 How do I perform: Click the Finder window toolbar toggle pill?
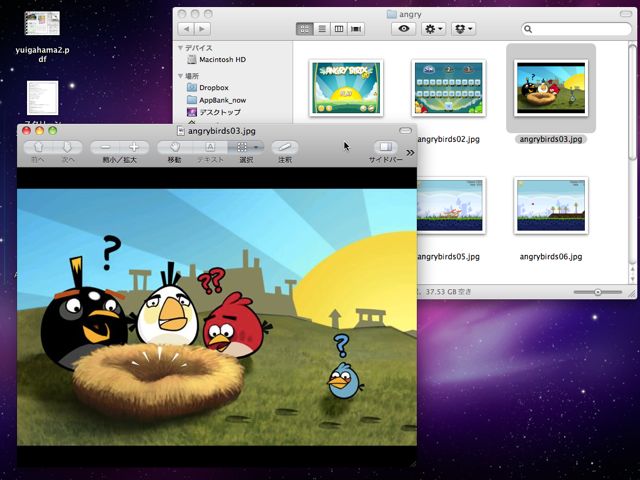click(x=626, y=14)
